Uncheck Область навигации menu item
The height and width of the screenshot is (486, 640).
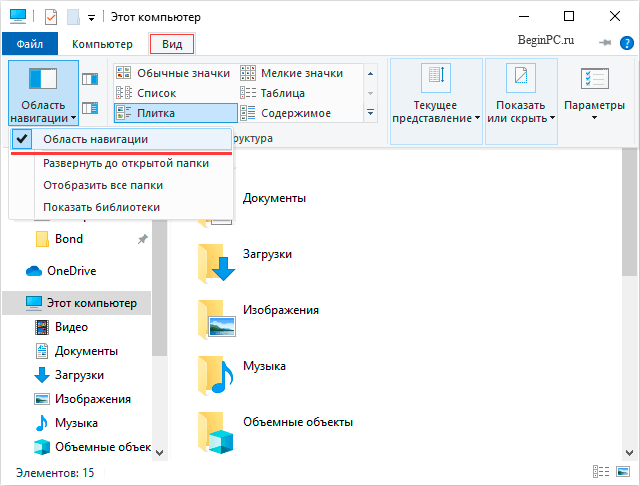click(121, 140)
